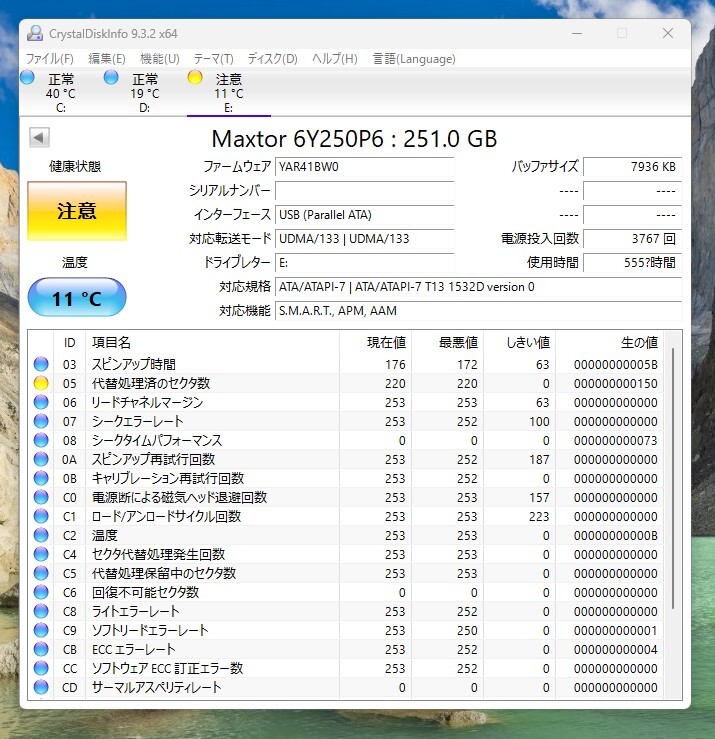Image resolution: width=715 pixels, height=739 pixels.
Task: Click the power on count 3767 回
Action: (x=633, y=239)
